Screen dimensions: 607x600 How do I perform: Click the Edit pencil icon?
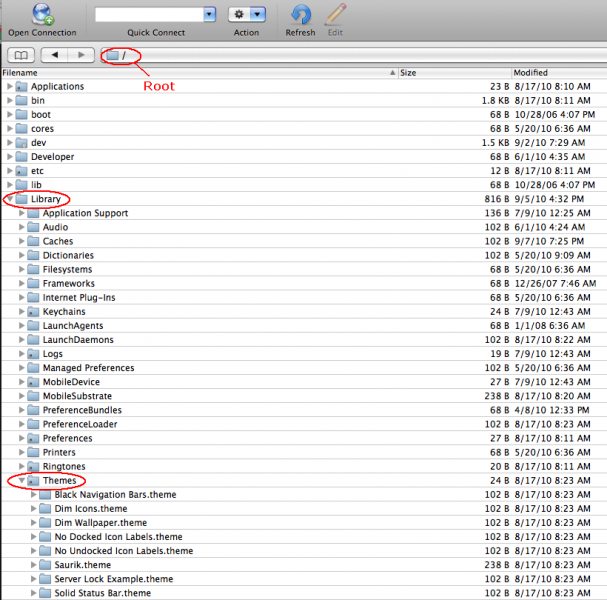336,14
